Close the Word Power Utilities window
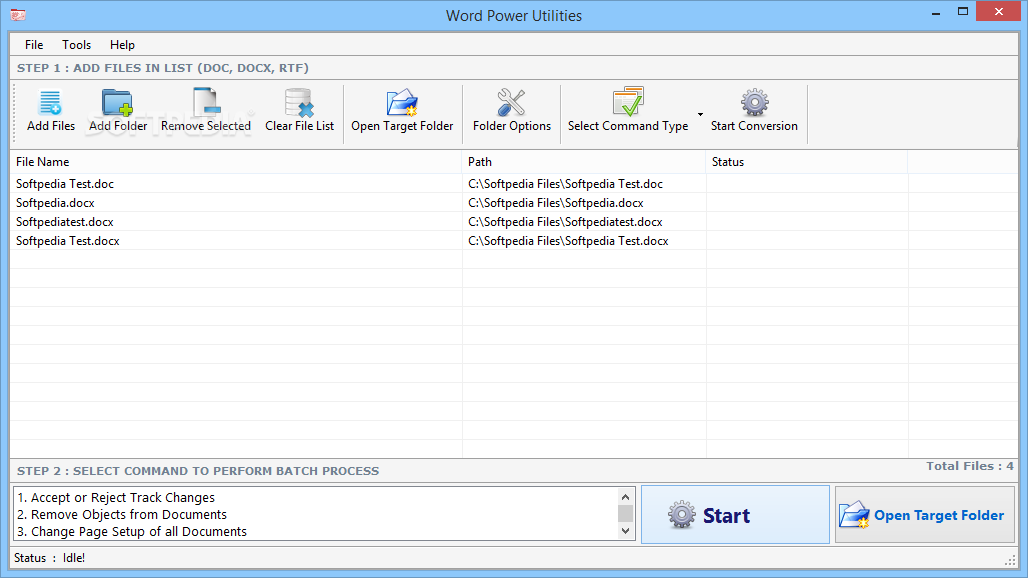 tap(998, 11)
